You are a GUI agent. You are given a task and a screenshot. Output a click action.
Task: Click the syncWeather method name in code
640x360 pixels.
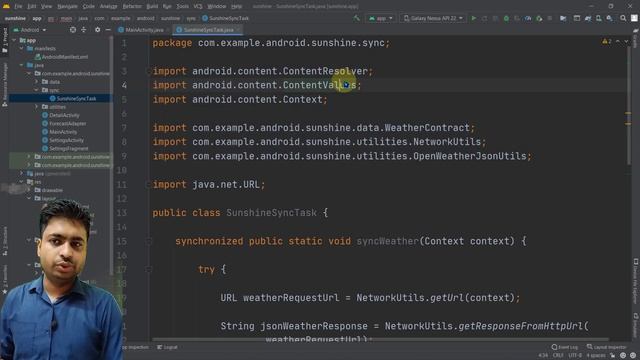click(388, 241)
